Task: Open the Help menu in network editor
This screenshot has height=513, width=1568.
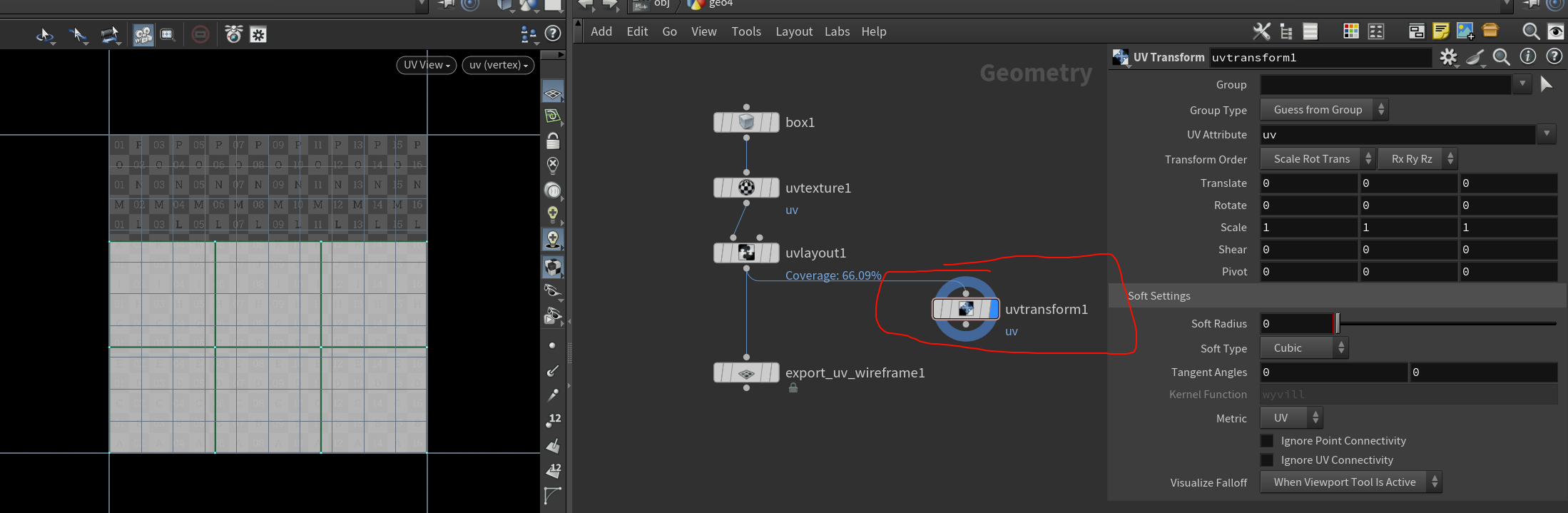Action: (x=874, y=31)
